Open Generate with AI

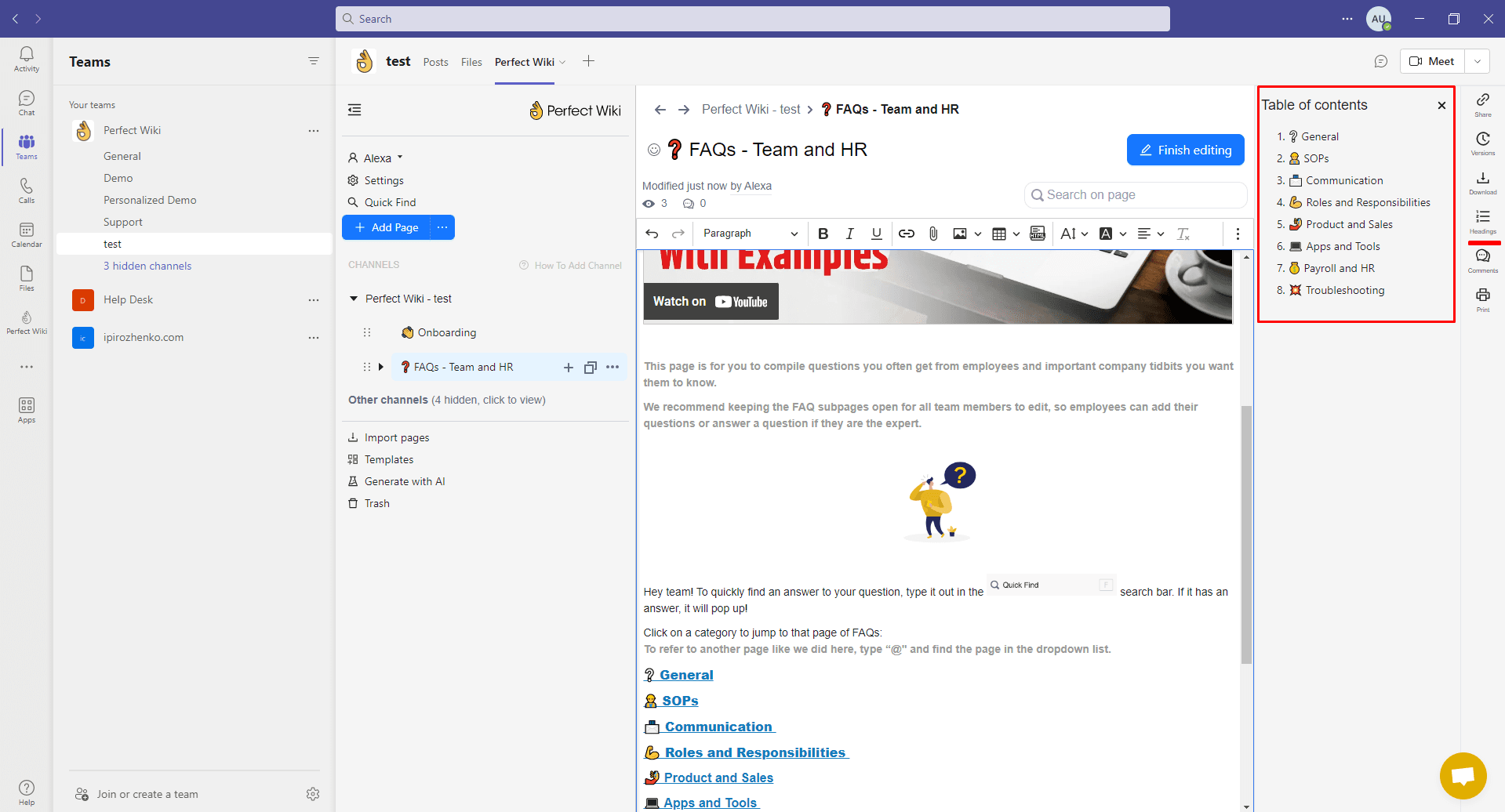point(396,481)
